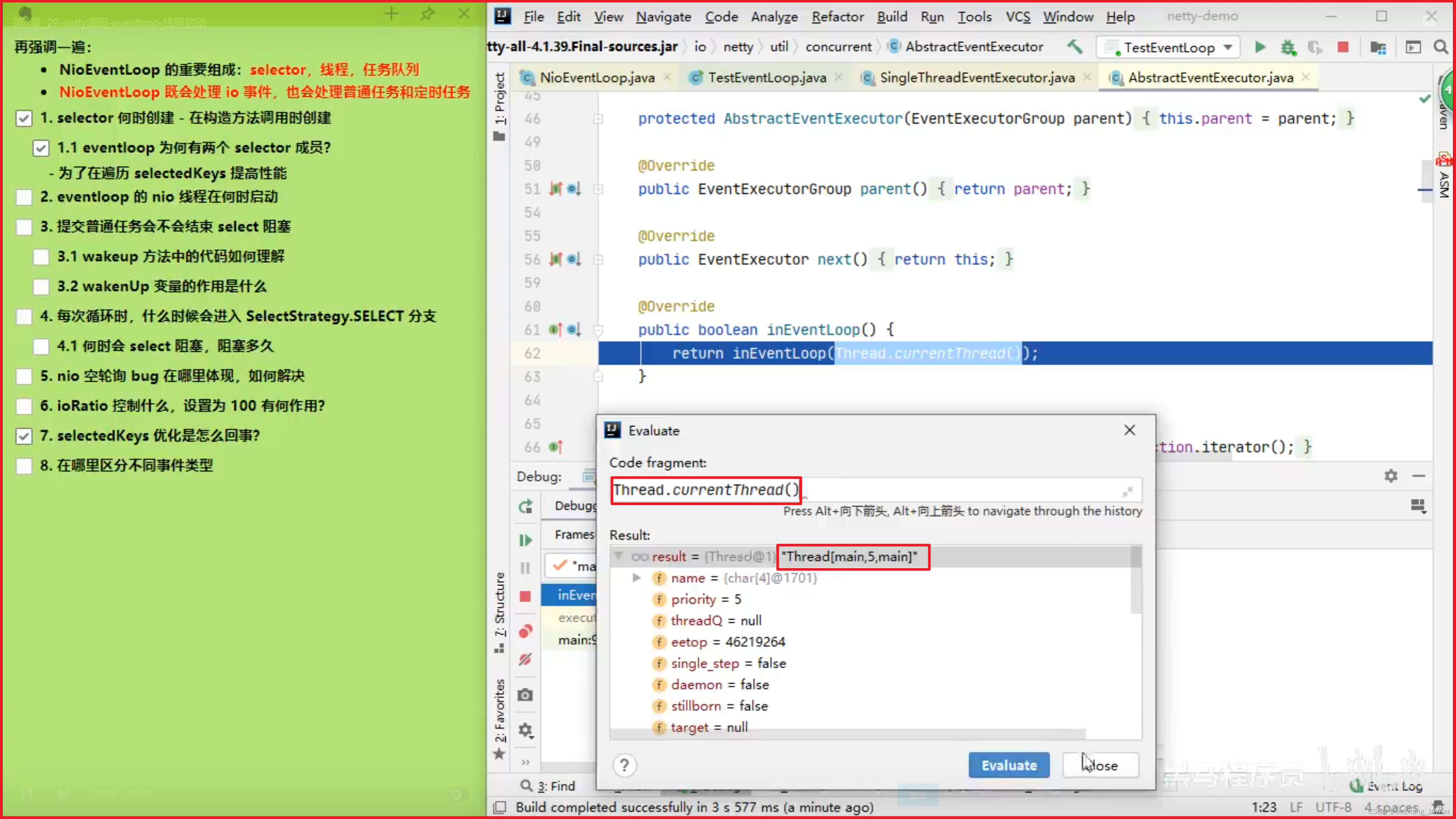1456x819 pixels.
Task: Hide the Debug tool window
Action: (x=1419, y=476)
